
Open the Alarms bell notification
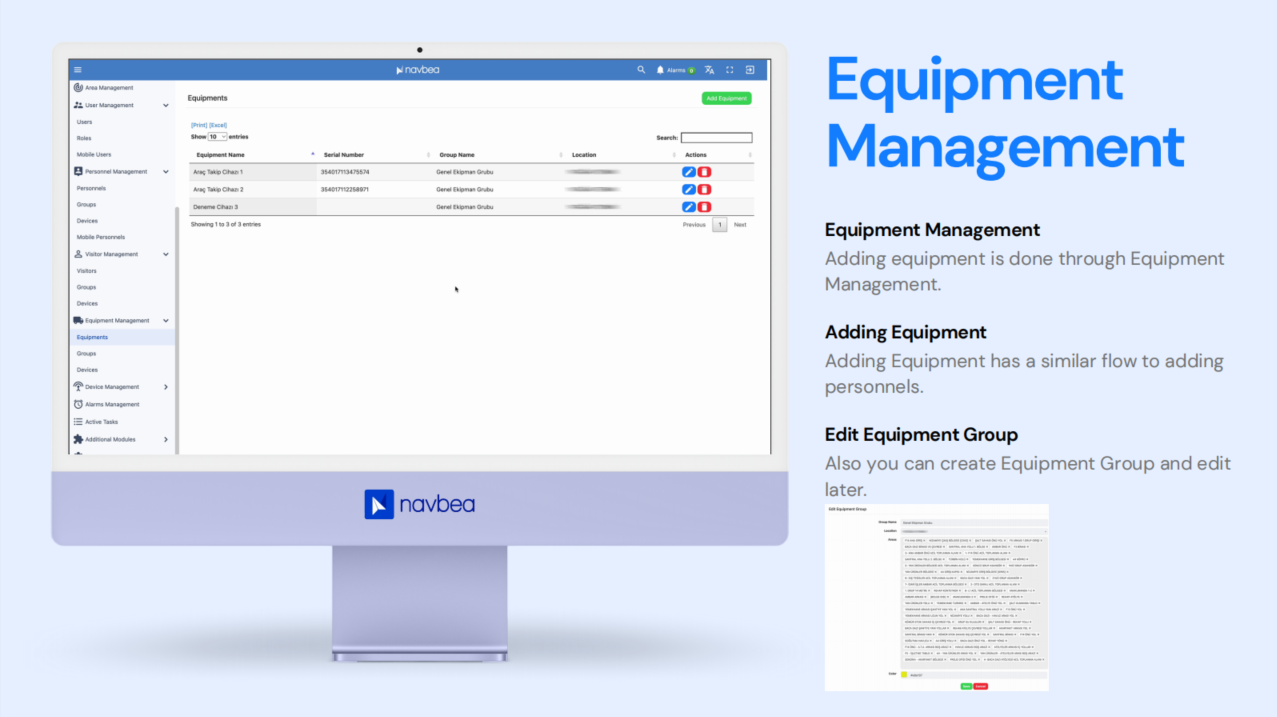coord(660,70)
